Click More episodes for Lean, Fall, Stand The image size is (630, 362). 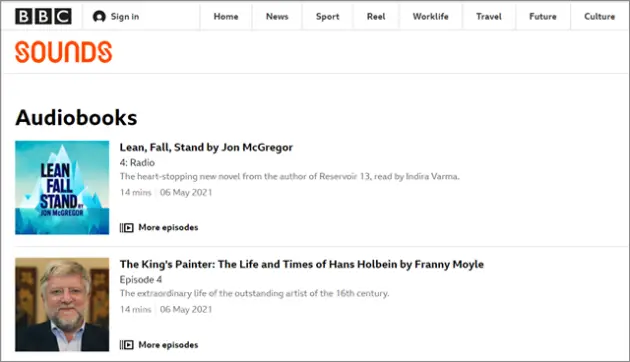click(168, 227)
